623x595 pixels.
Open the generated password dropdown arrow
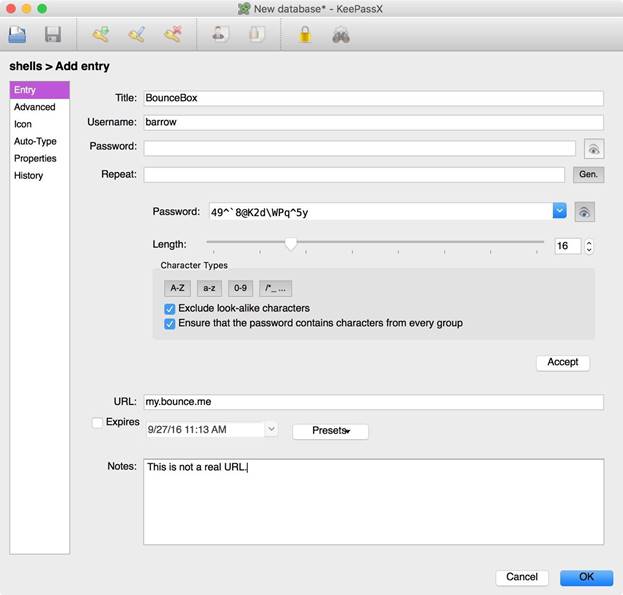click(x=559, y=211)
